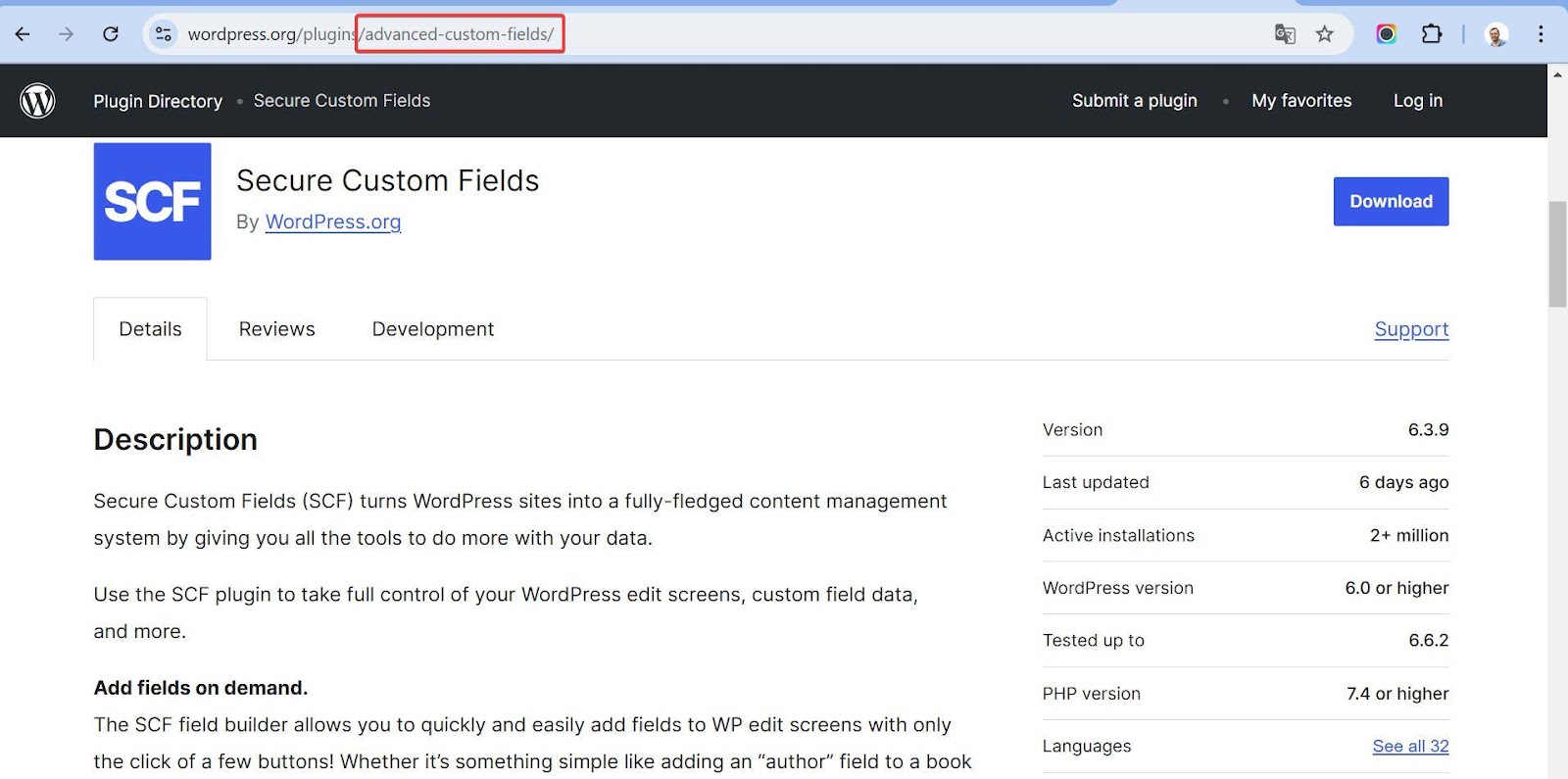The height and width of the screenshot is (779, 1568).
Task: Click the translate page icon
Action: click(x=1285, y=34)
